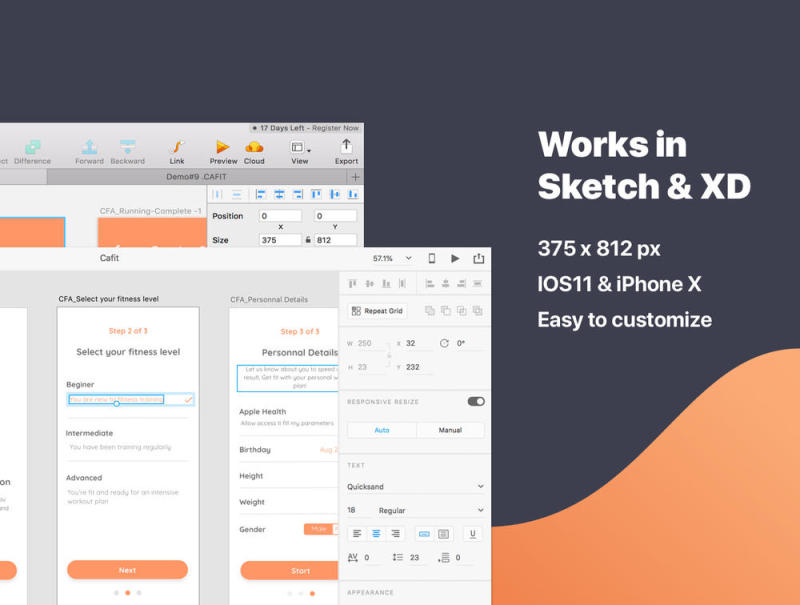Screen dimensions: 800x605
Task: Toggle underline formatting in the Text section
Action: tap(471, 534)
